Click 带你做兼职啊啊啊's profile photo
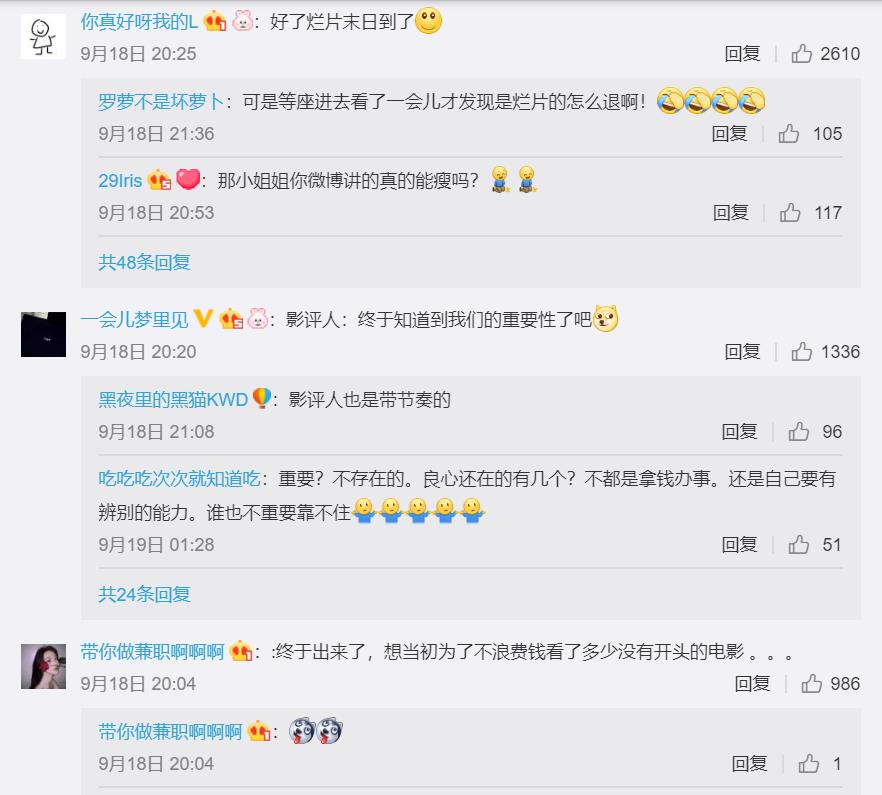The height and width of the screenshot is (795, 882). tap(43, 667)
